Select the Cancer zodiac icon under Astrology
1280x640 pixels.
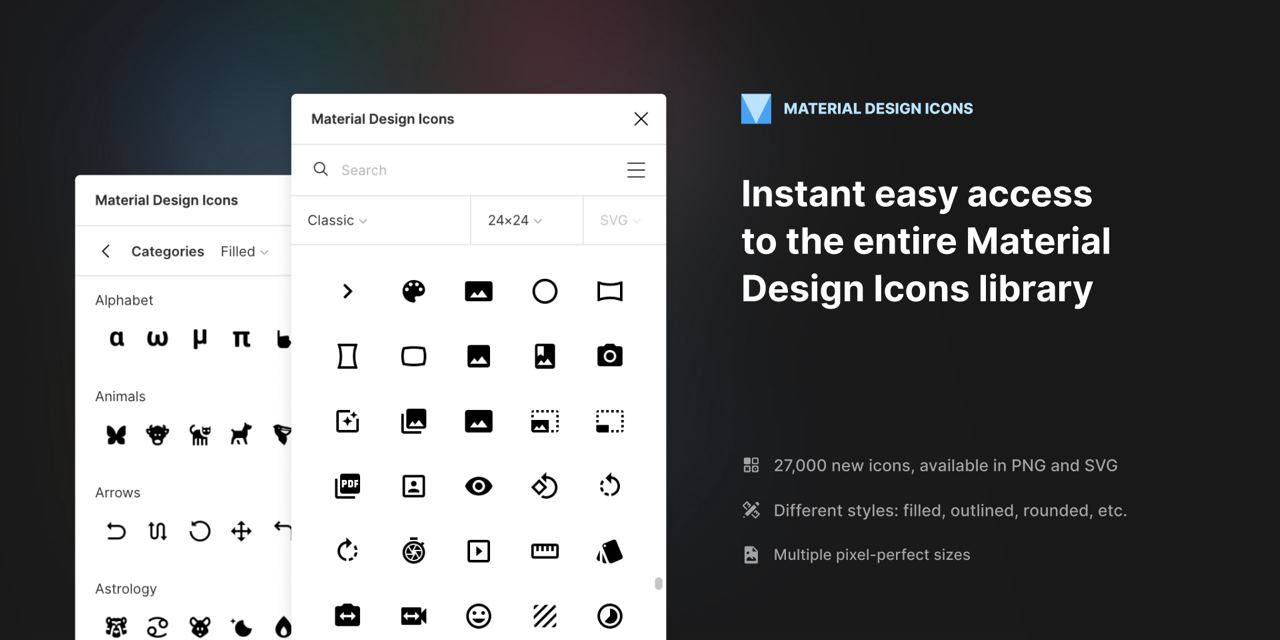tap(158, 627)
